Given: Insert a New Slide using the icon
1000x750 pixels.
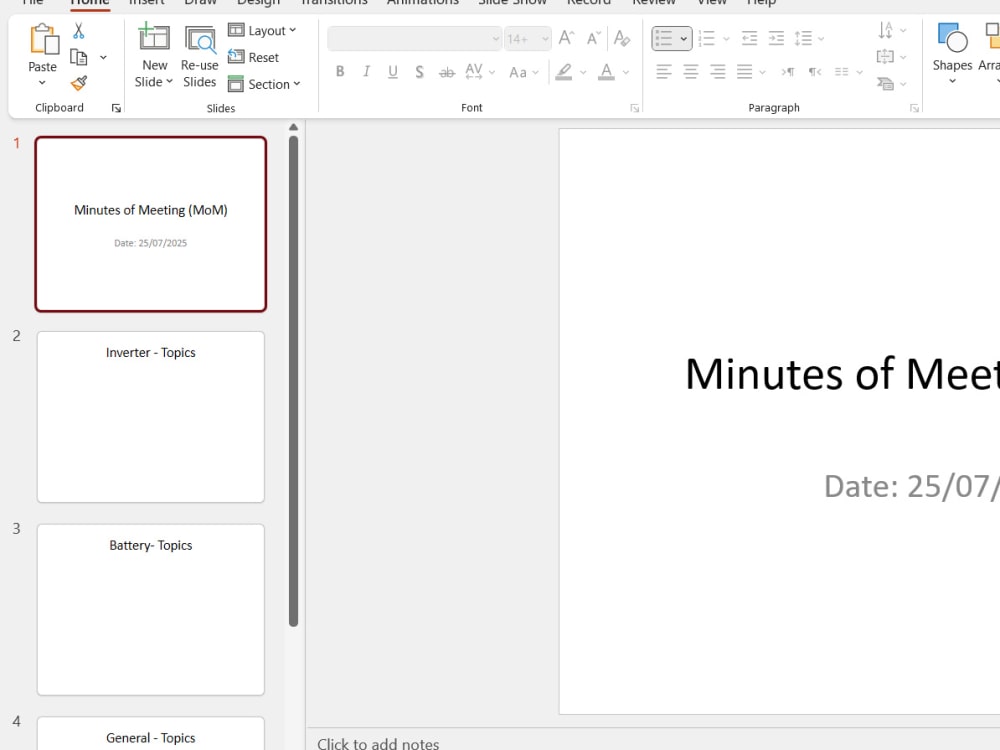Looking at the screenshot, I should [154, 38].
